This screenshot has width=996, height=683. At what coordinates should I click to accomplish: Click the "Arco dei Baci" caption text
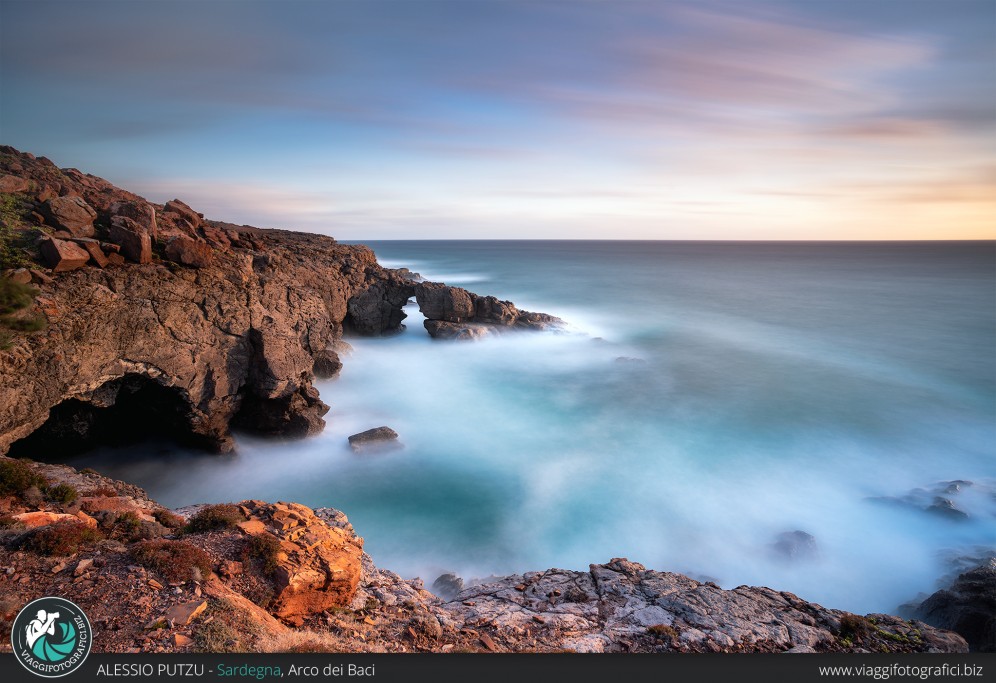tap(331, 670)
